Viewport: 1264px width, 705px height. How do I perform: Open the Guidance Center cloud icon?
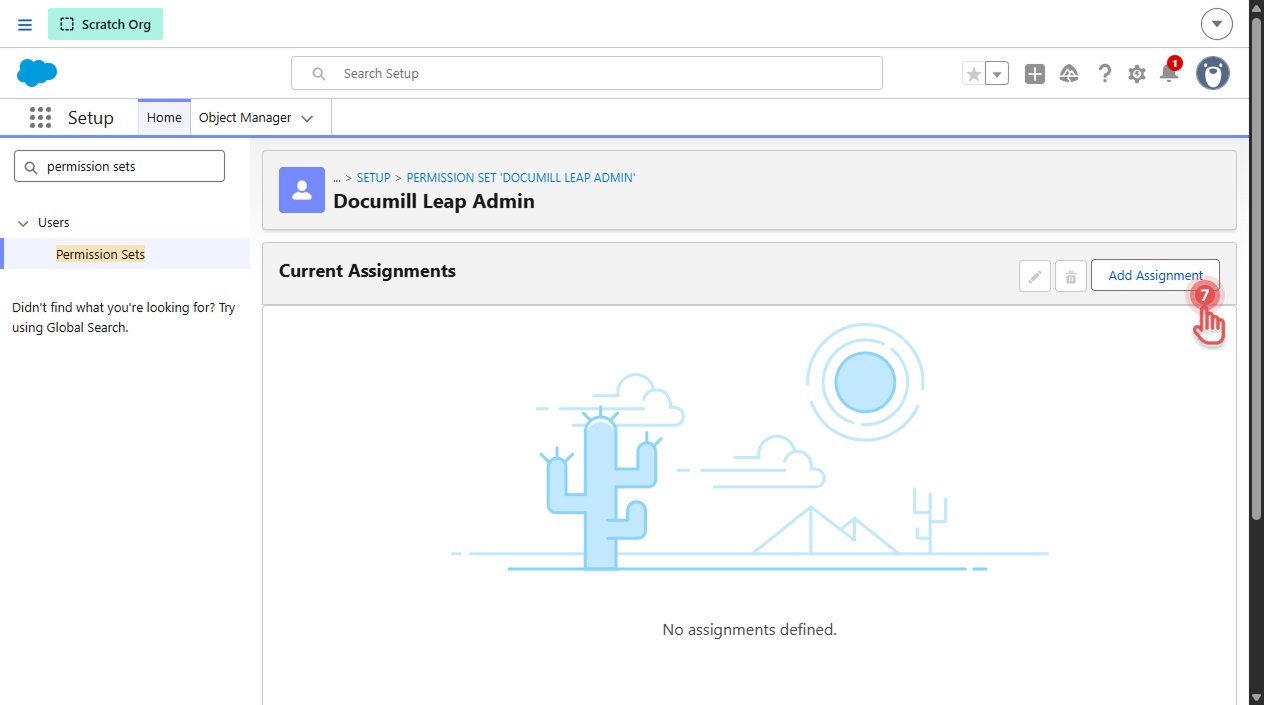(x=1069, y=73)
